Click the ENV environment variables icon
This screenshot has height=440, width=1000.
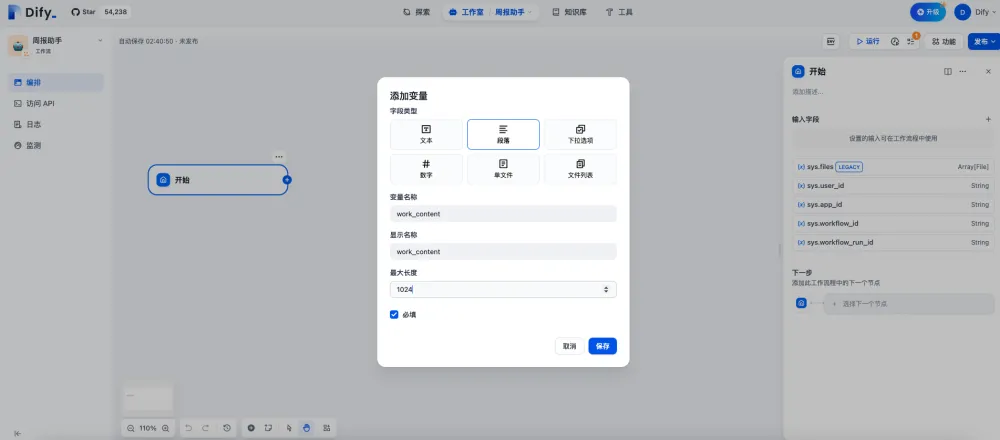pos(831,41)
